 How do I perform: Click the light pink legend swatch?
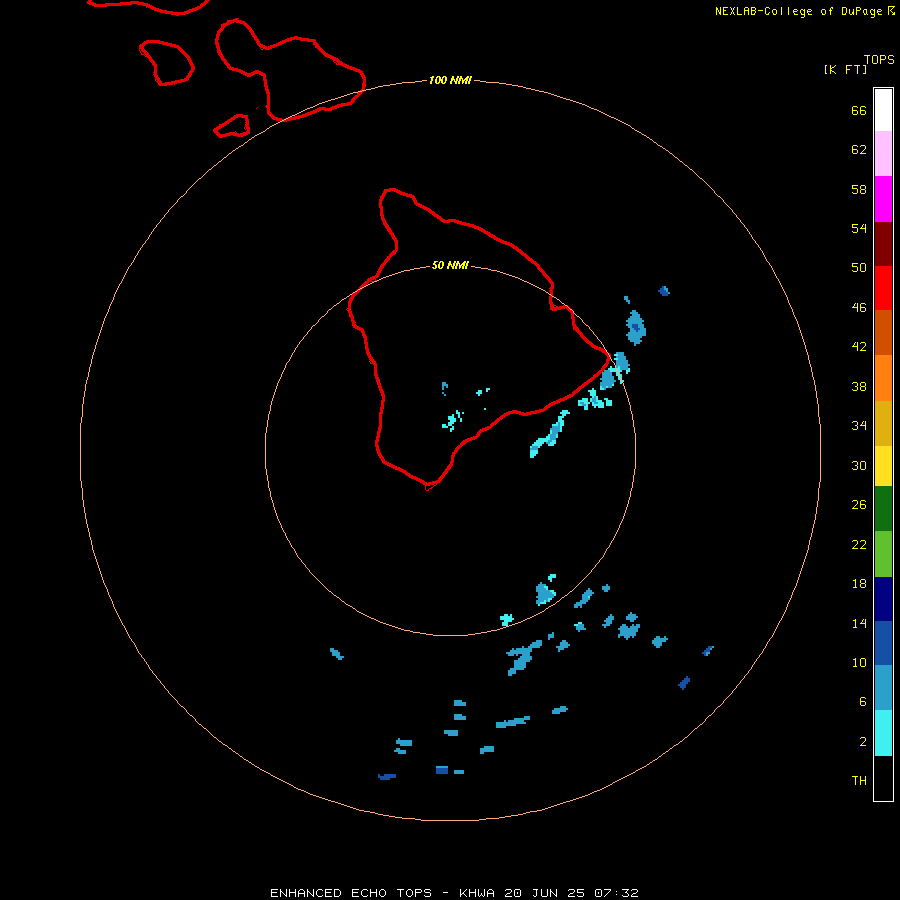(883, 154)
